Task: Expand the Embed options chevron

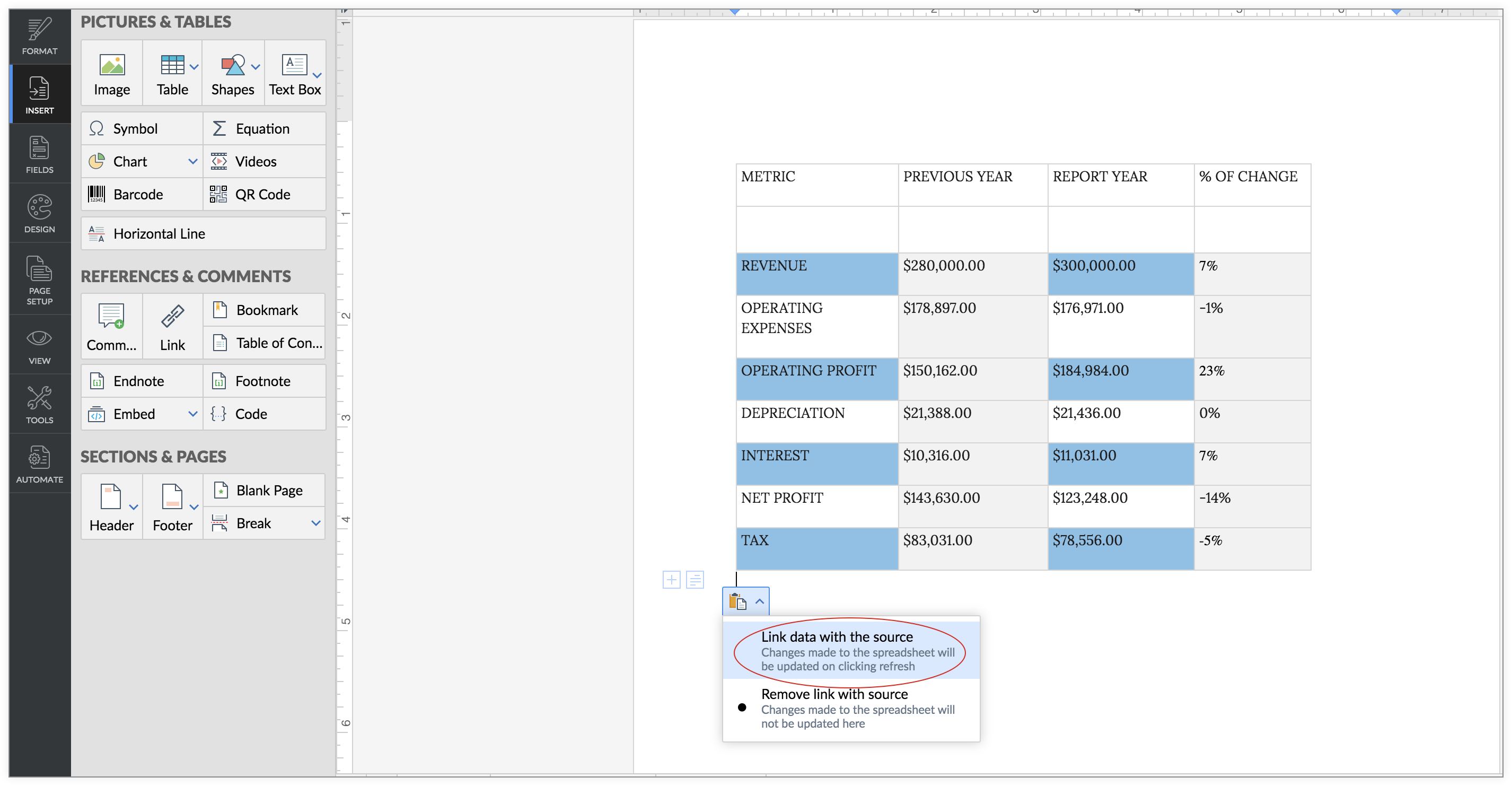Action: coord(192,414)
